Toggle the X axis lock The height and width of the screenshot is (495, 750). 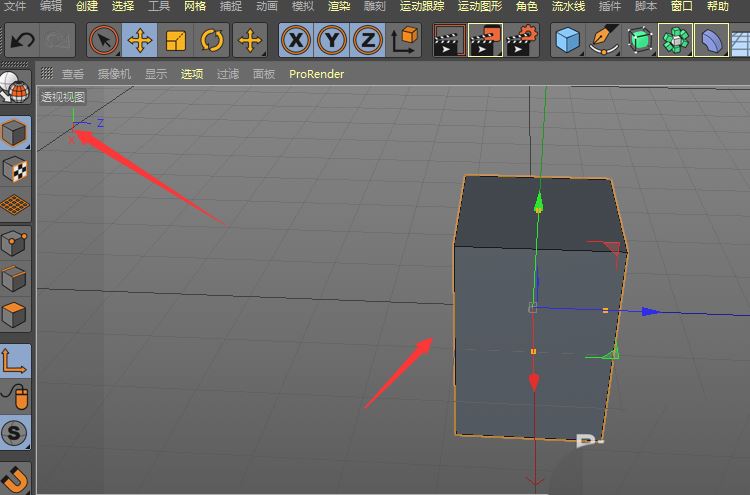pos(296,41)
